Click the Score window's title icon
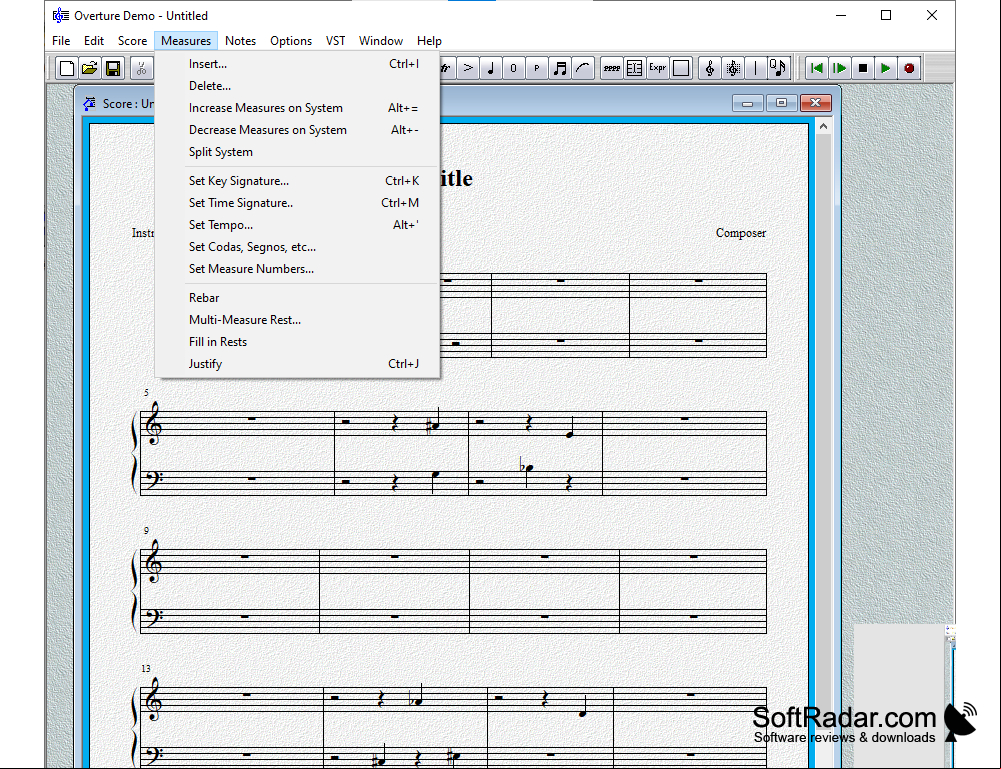This screenshot has width=1001, height=769. (x=89, y=103)
